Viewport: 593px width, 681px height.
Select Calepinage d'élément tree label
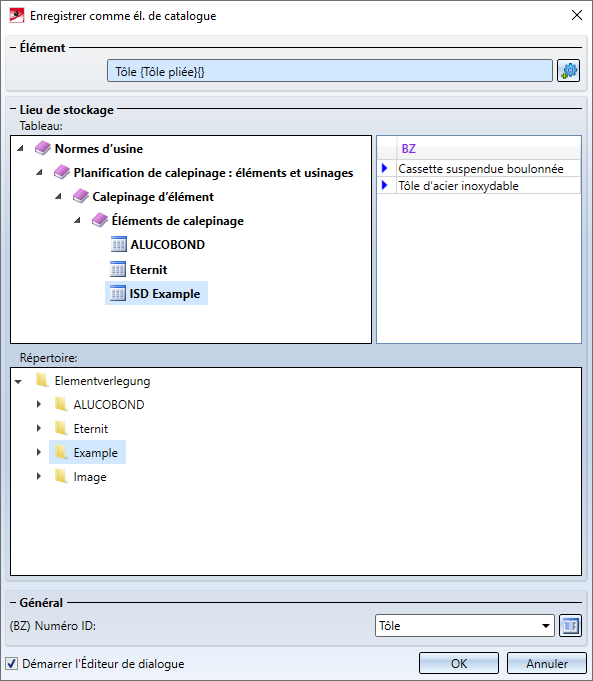(x=153, y=197)
